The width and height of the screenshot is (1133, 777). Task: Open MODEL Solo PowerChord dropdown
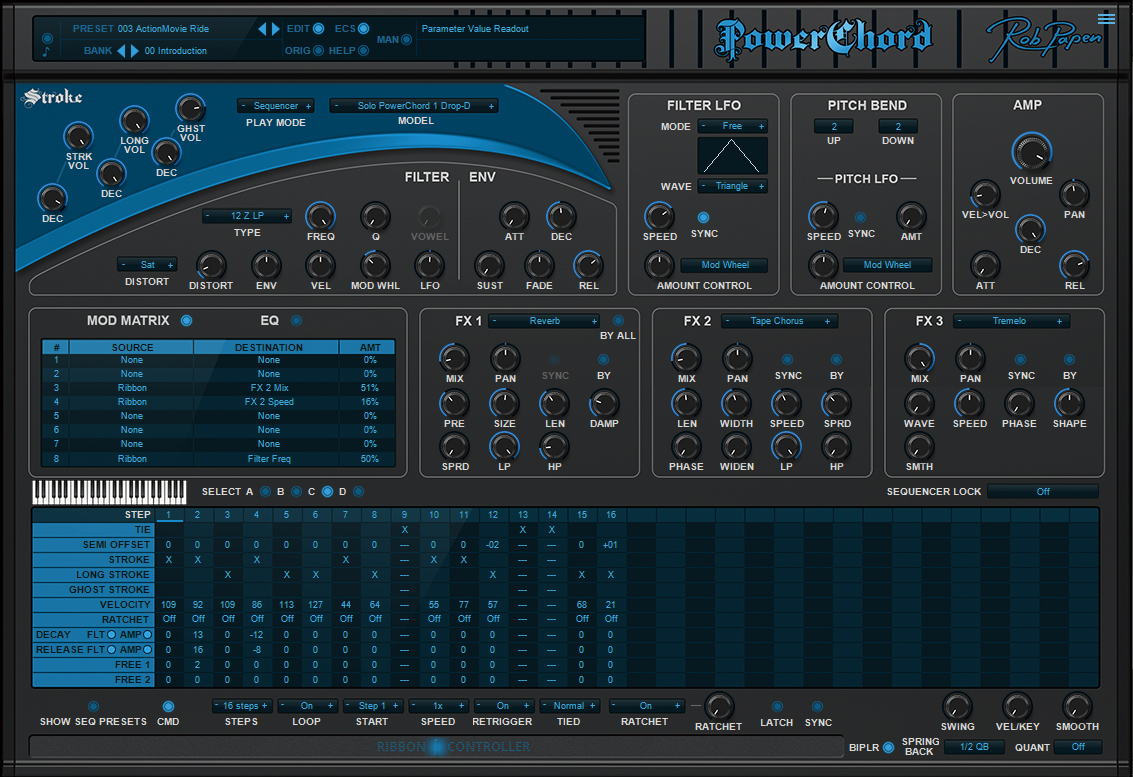[414, 106]
